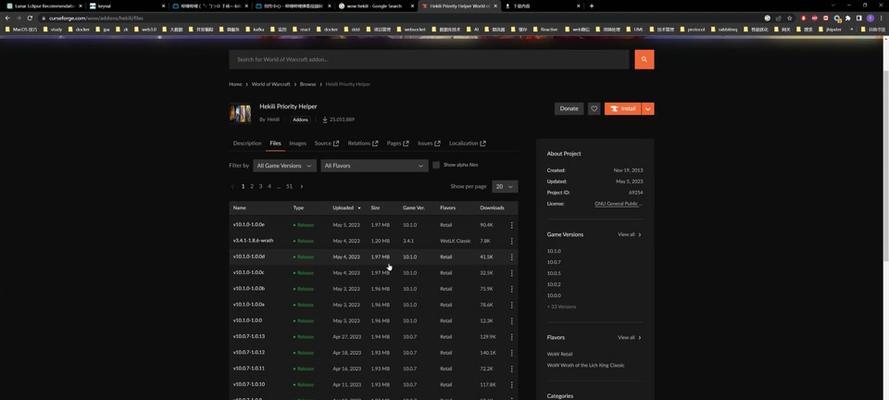
Task: Enable Show alpha files checkbox
Action: point(436,165)
